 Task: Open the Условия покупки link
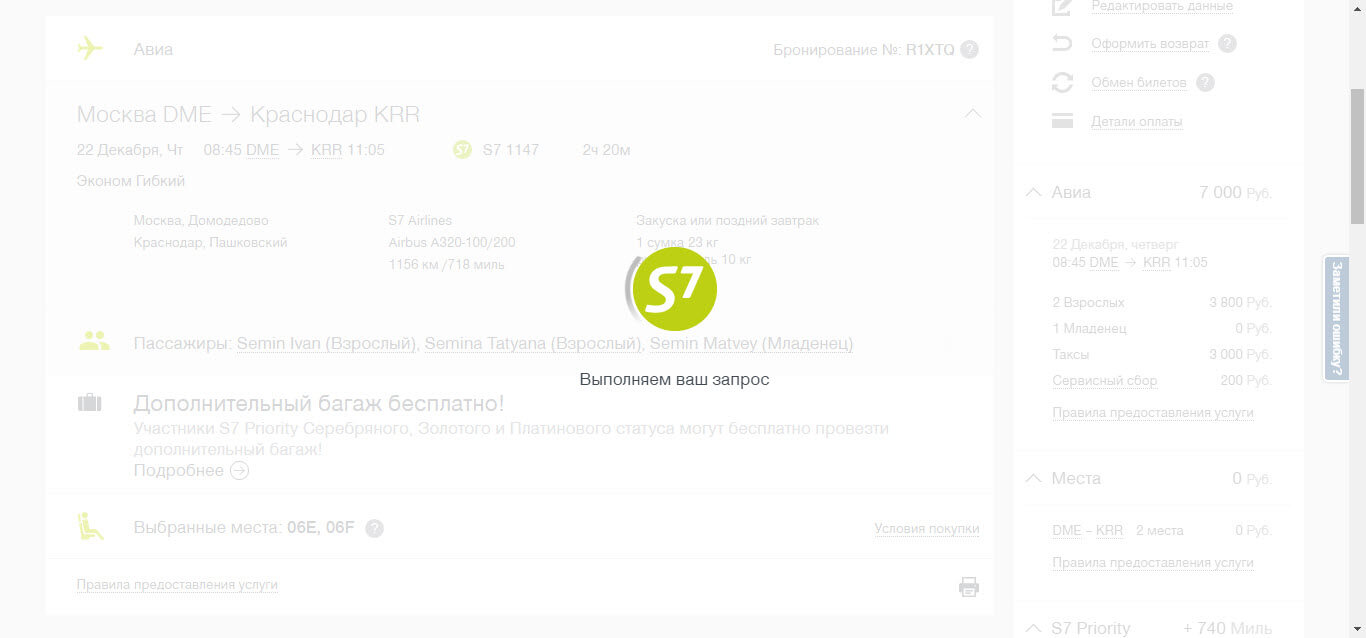pos(926,529)
